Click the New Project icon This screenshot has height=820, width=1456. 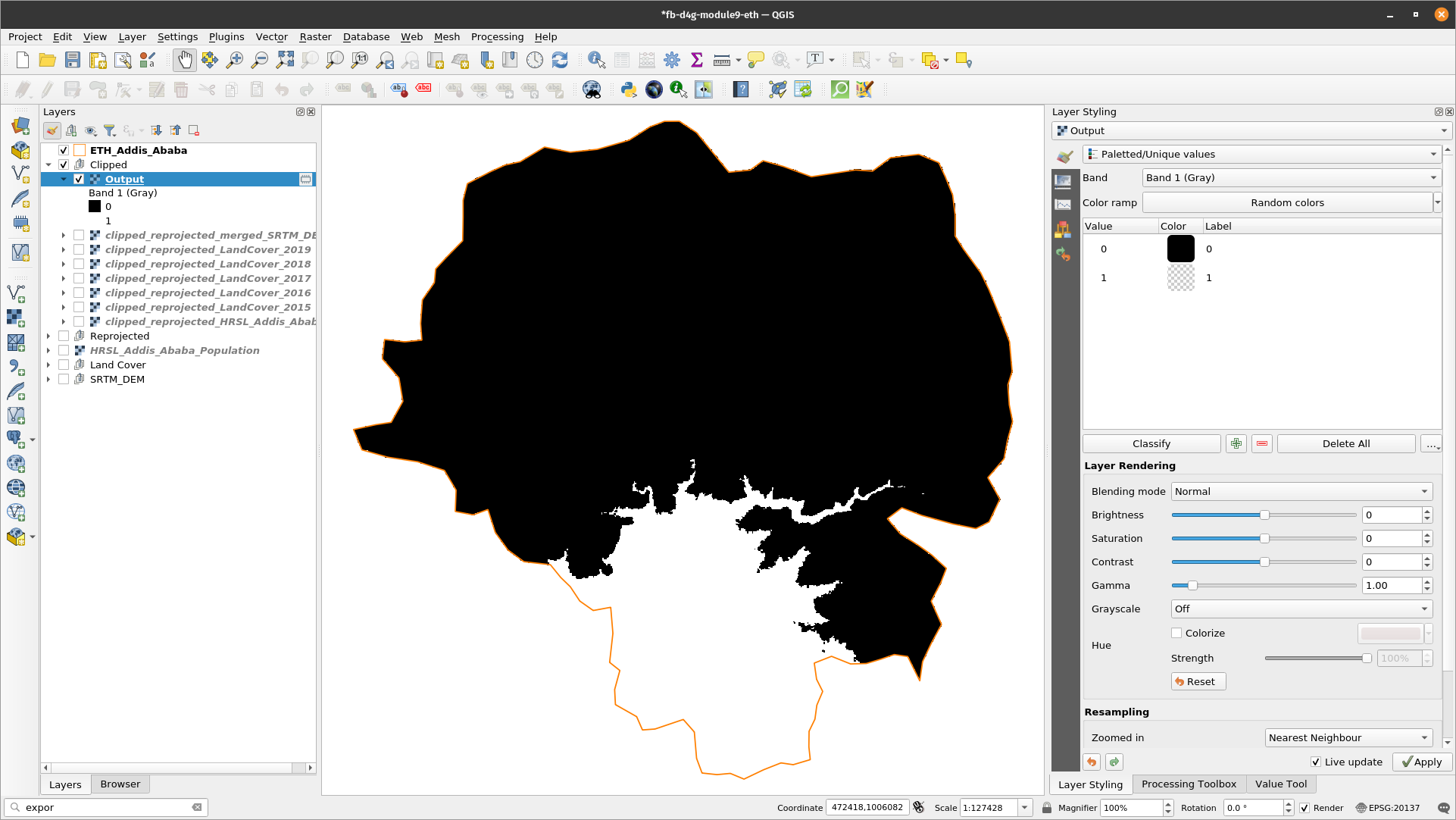point(23,61)
